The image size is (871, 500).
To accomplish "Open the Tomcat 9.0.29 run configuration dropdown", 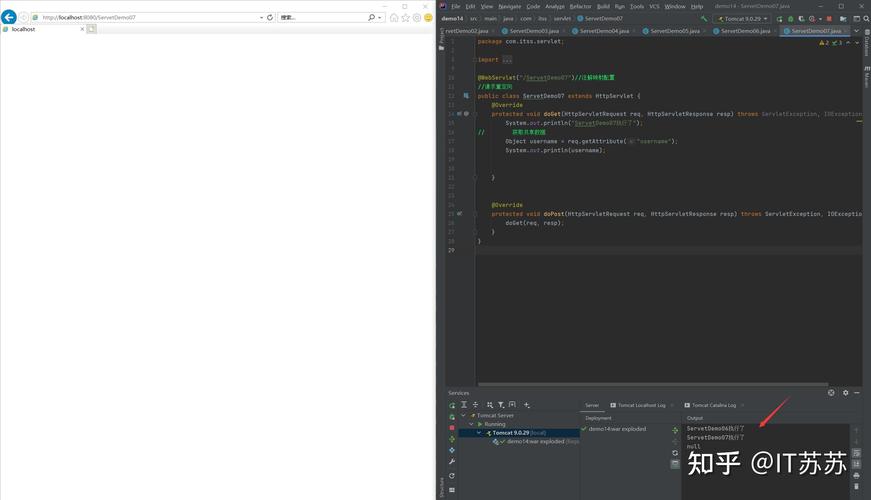I will (742, 18).
